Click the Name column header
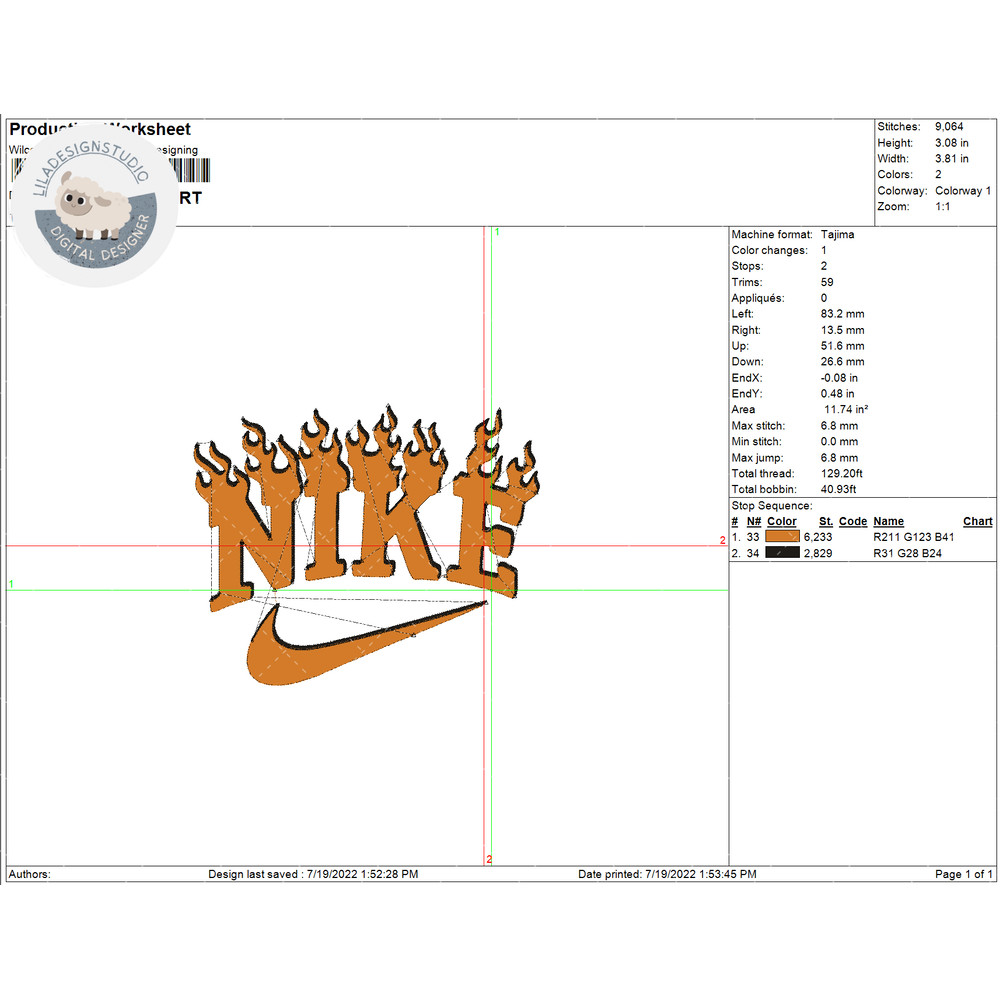The image size is (1000, 1000). [888, 521]
